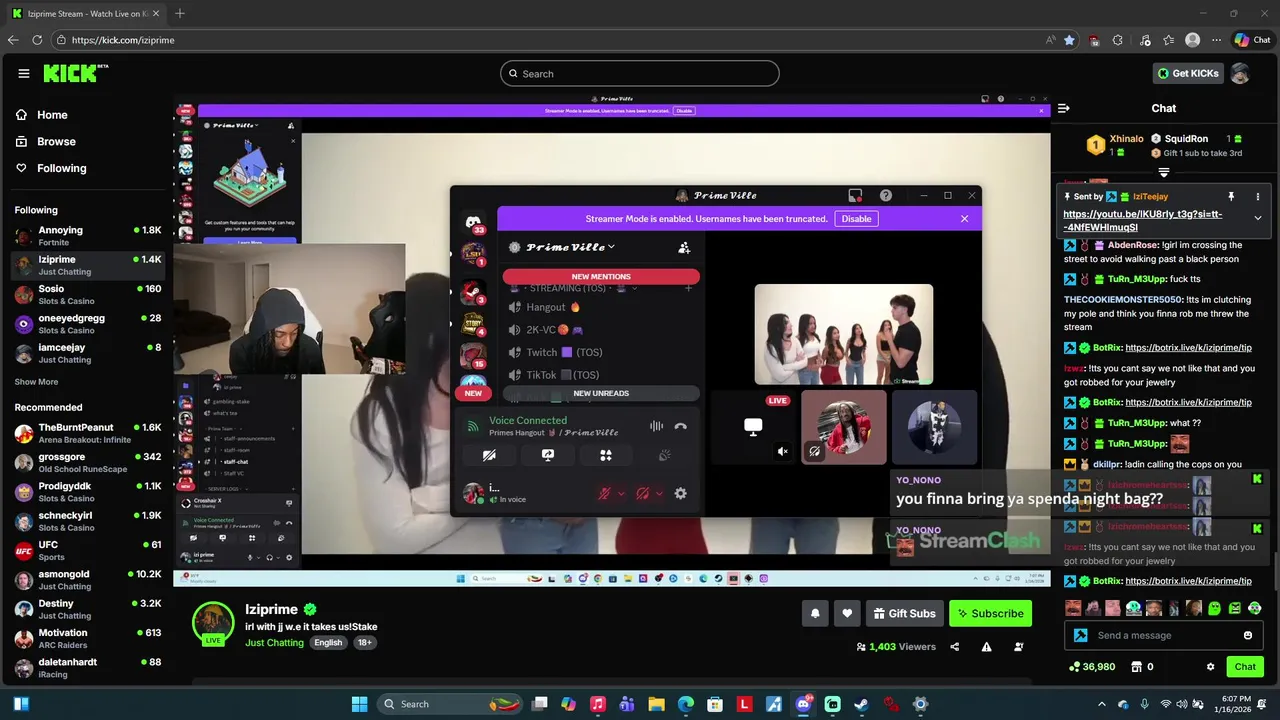Open Discord user settings gear
This screenshot has width=1280, height=720.
coord(680,493)
